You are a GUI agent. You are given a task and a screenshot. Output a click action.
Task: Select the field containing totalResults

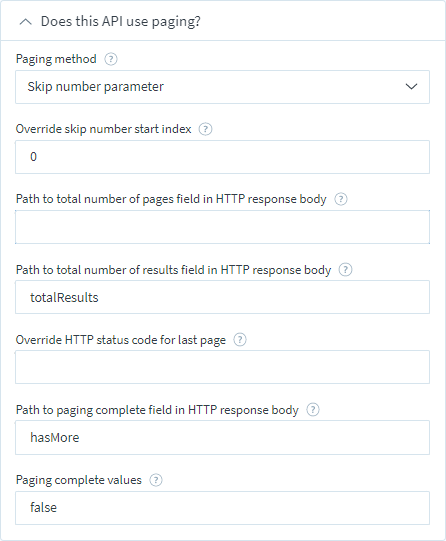pos(222,297)
